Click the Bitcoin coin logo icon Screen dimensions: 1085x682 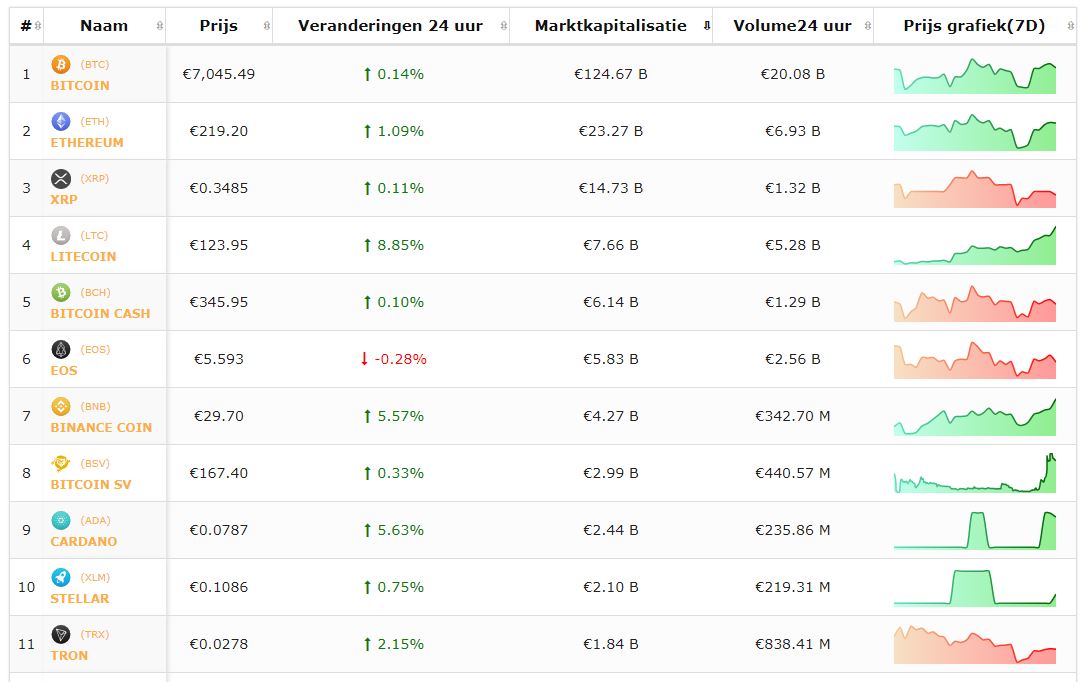(61, 65)
